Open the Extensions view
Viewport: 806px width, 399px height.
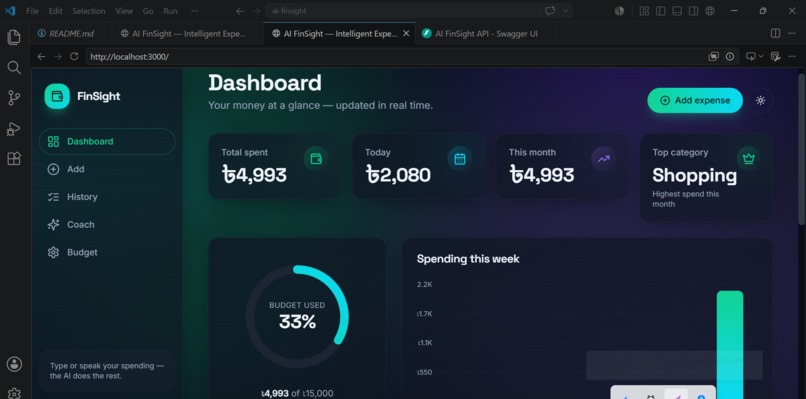pos(14,159)
